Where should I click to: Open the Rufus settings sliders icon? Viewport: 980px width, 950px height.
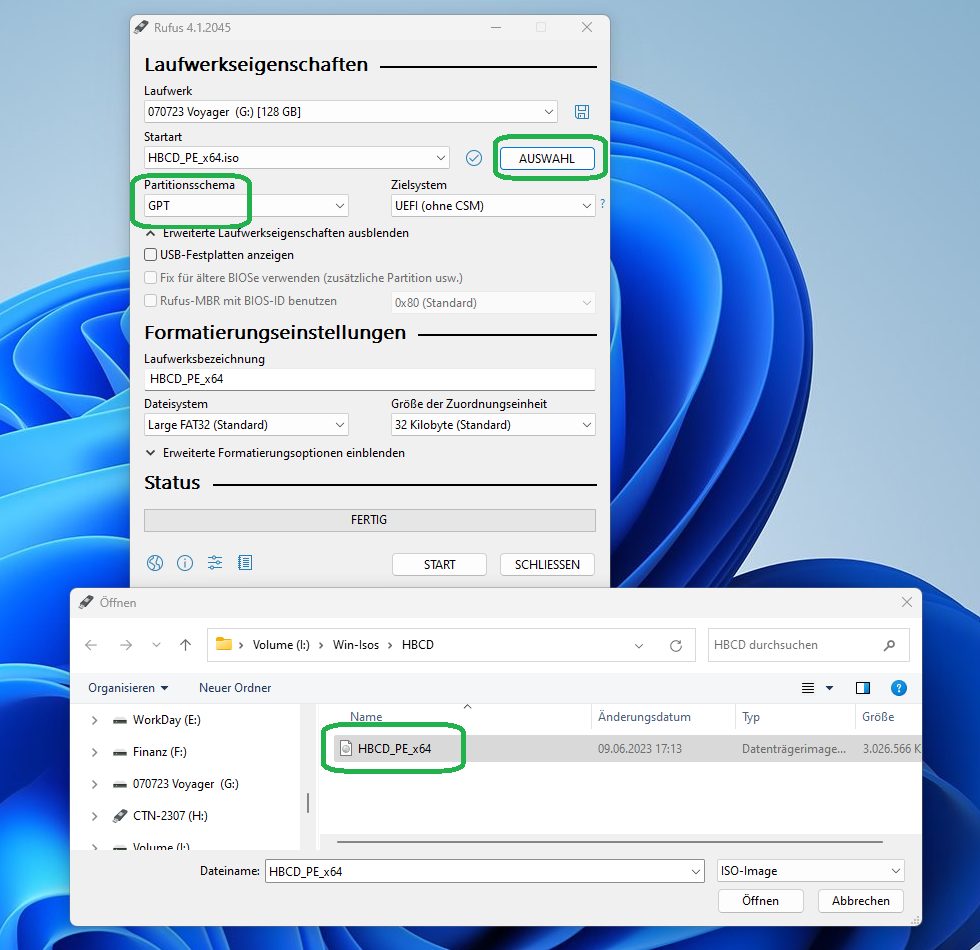[215, 562]
